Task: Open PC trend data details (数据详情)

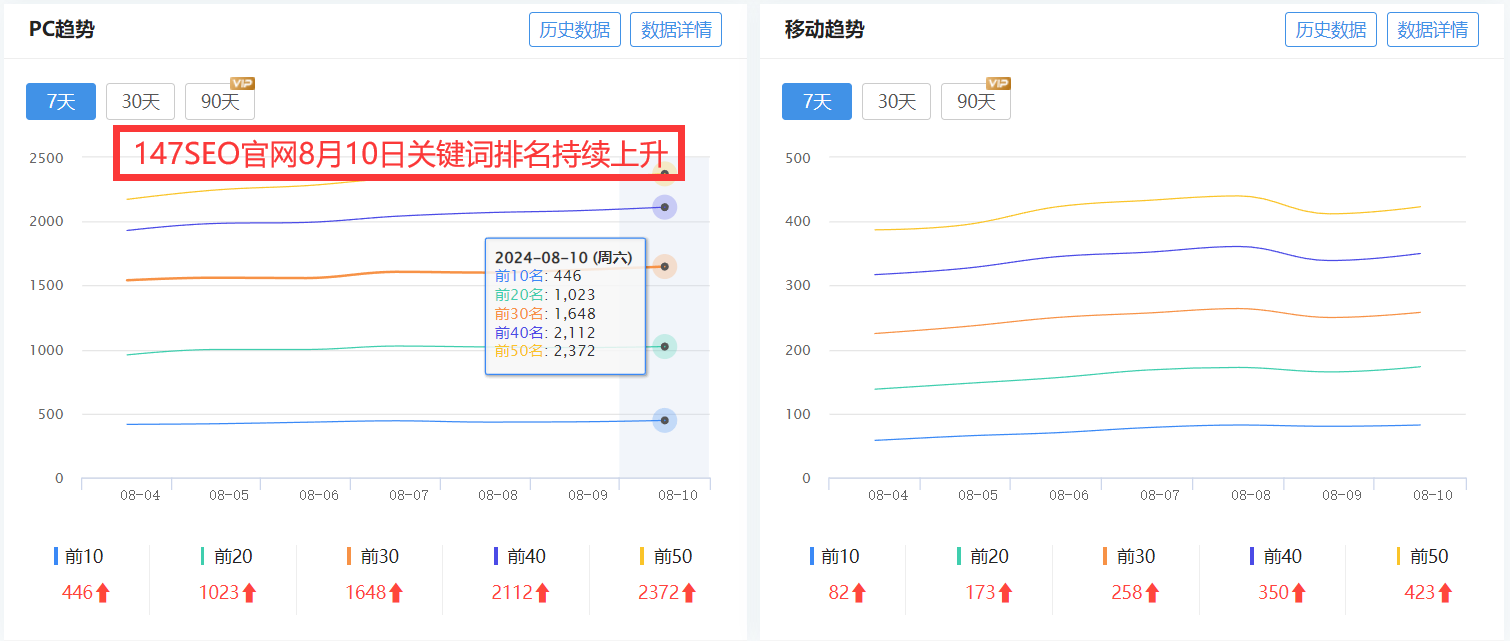Action: coord(676,29)
